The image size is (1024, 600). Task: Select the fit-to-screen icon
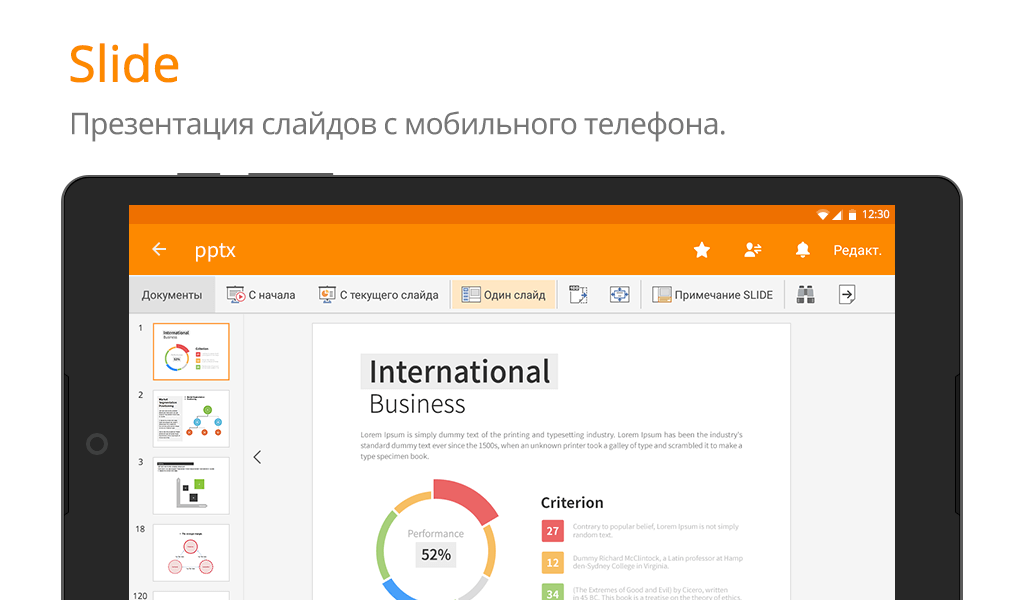click(620, 295)
